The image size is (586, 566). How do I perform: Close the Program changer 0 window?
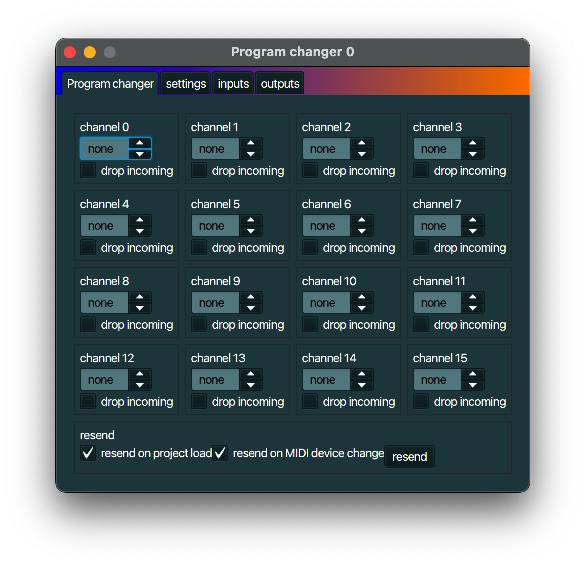[70, 52]
